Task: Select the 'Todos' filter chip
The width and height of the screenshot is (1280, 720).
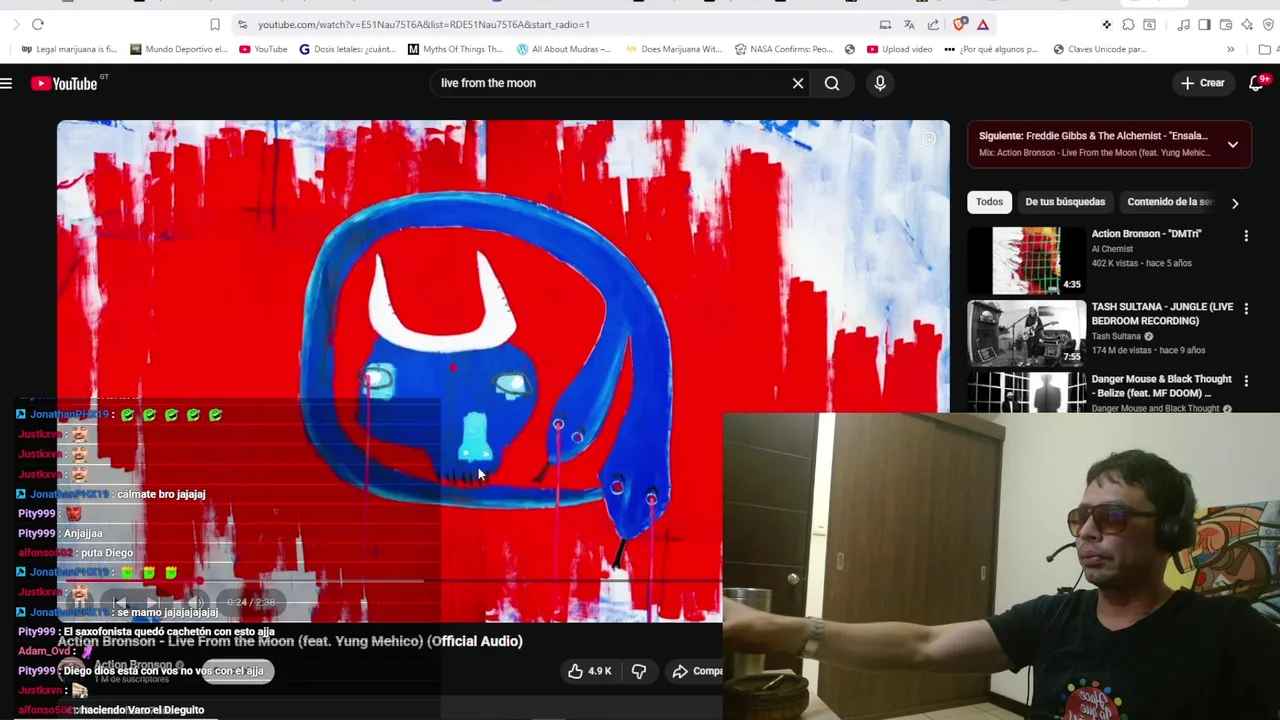Action: pyautogui.click(x=989, y=202)
